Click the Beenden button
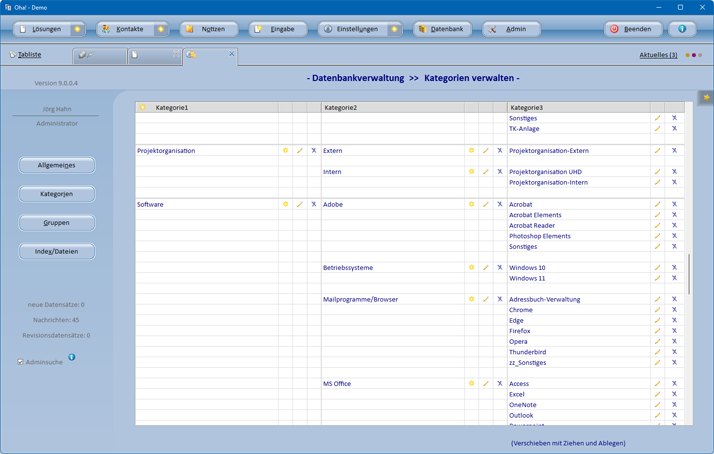Screen dimensions: 714x454 (631, 29)
